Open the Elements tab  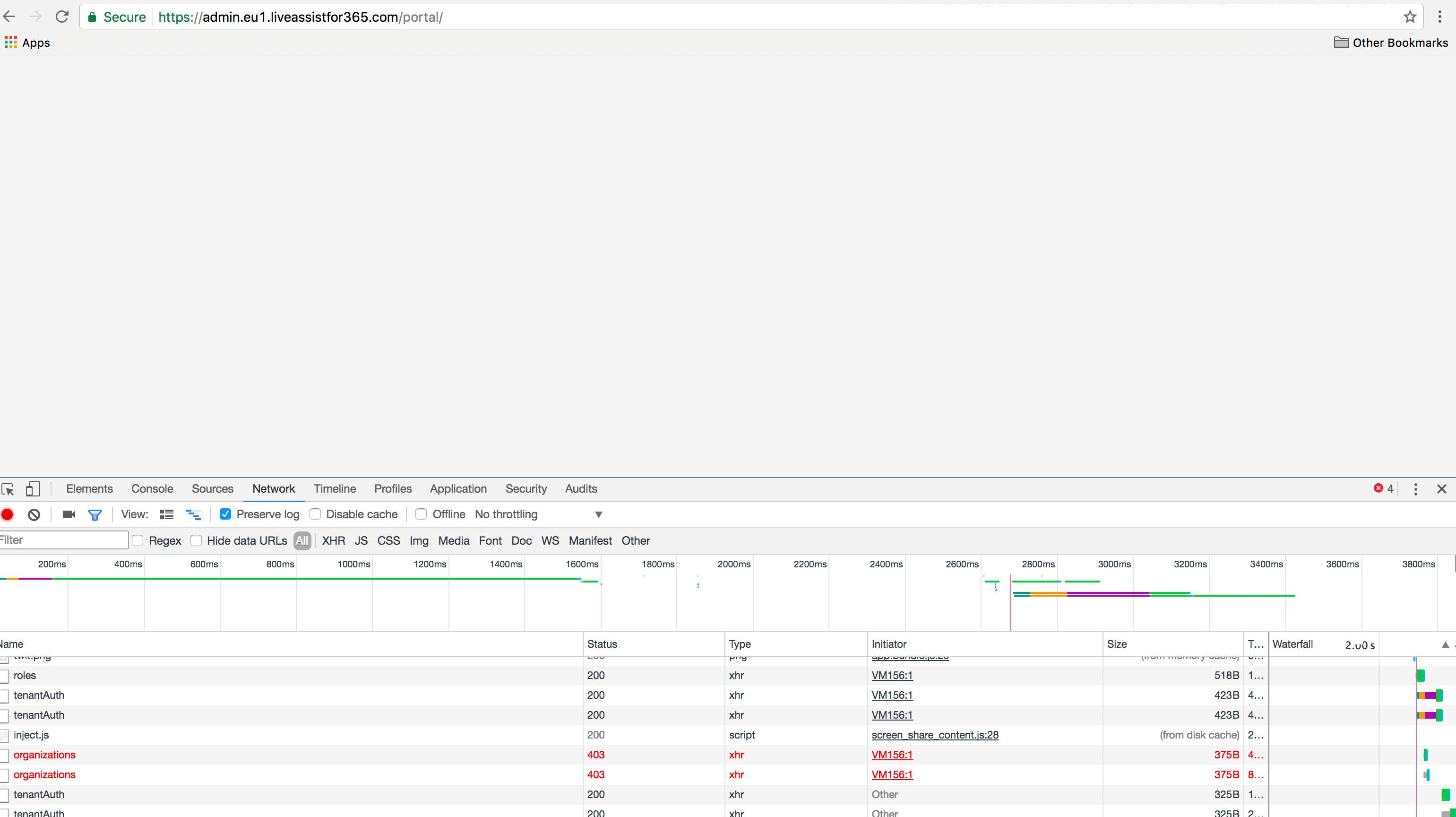[89, 488]
